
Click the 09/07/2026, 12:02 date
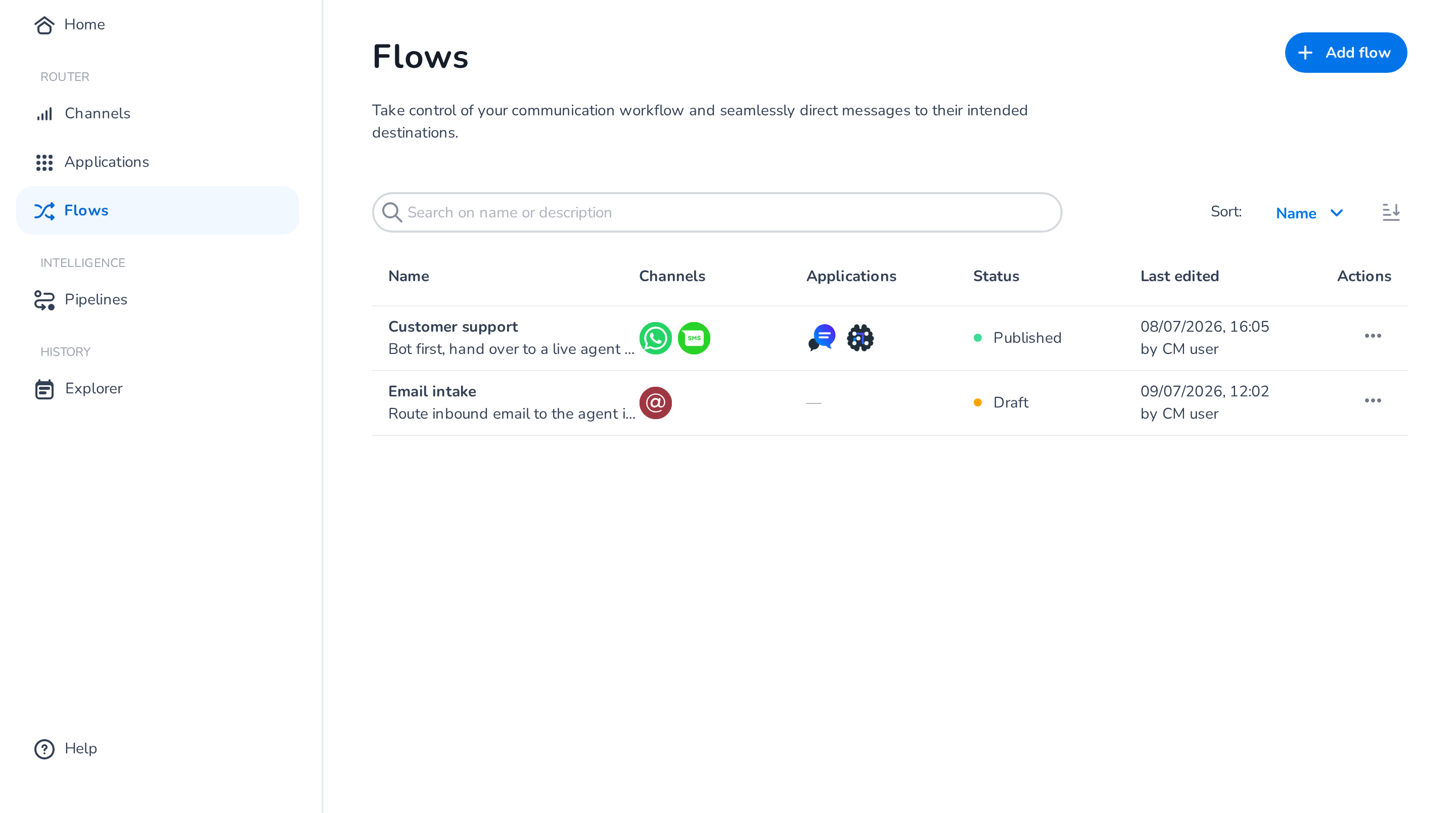[1204, 391]
